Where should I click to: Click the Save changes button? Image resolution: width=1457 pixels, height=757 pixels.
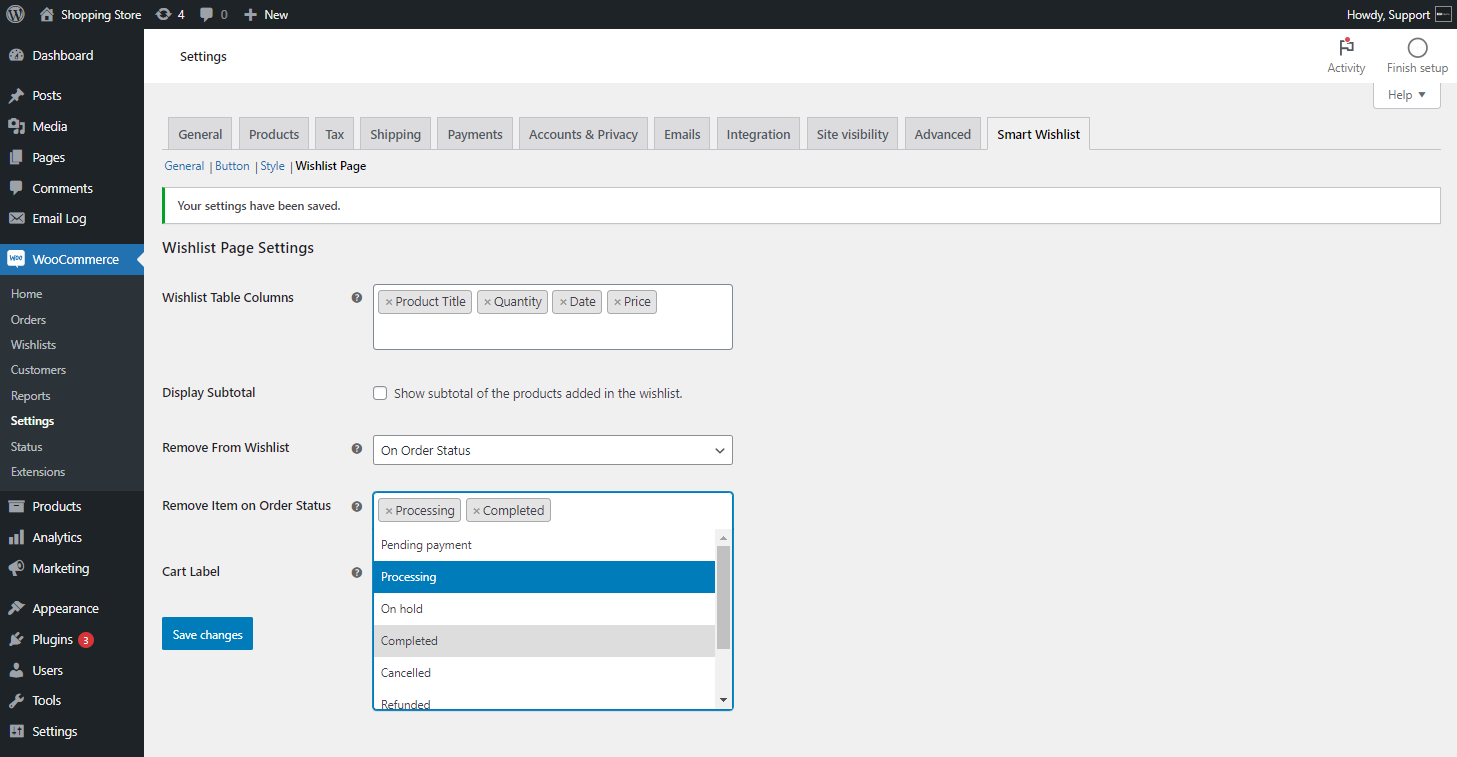click(207, 634)
